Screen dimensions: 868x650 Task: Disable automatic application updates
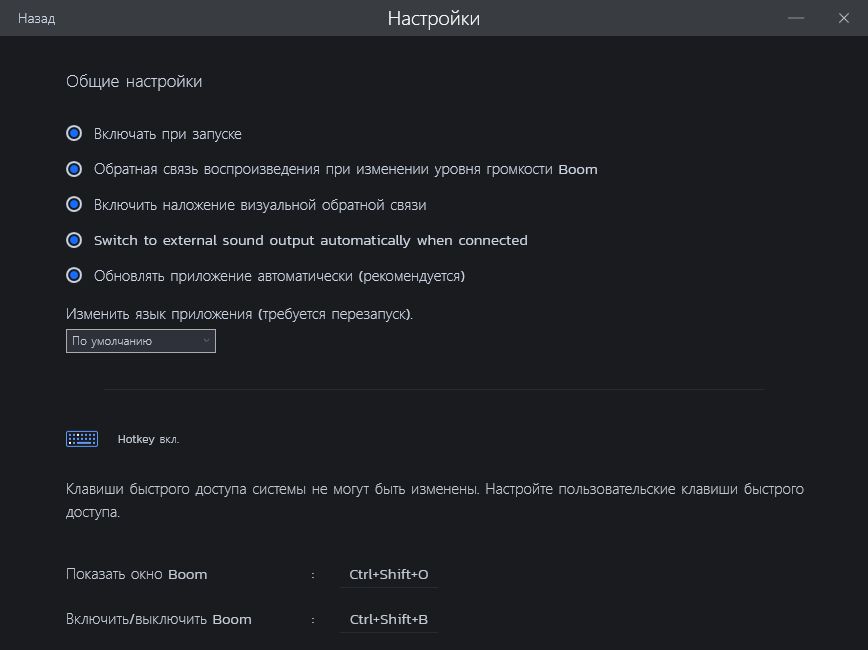point(74,276)
